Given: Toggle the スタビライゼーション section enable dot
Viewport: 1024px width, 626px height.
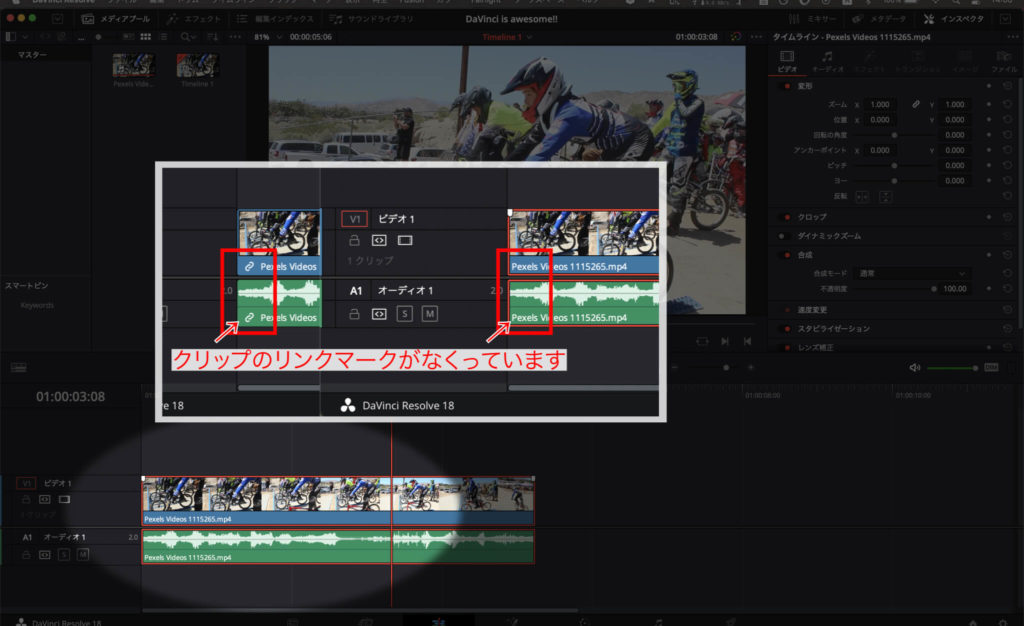Looking at the screenshot, I should pyautogui.click(x=787, y=329).
